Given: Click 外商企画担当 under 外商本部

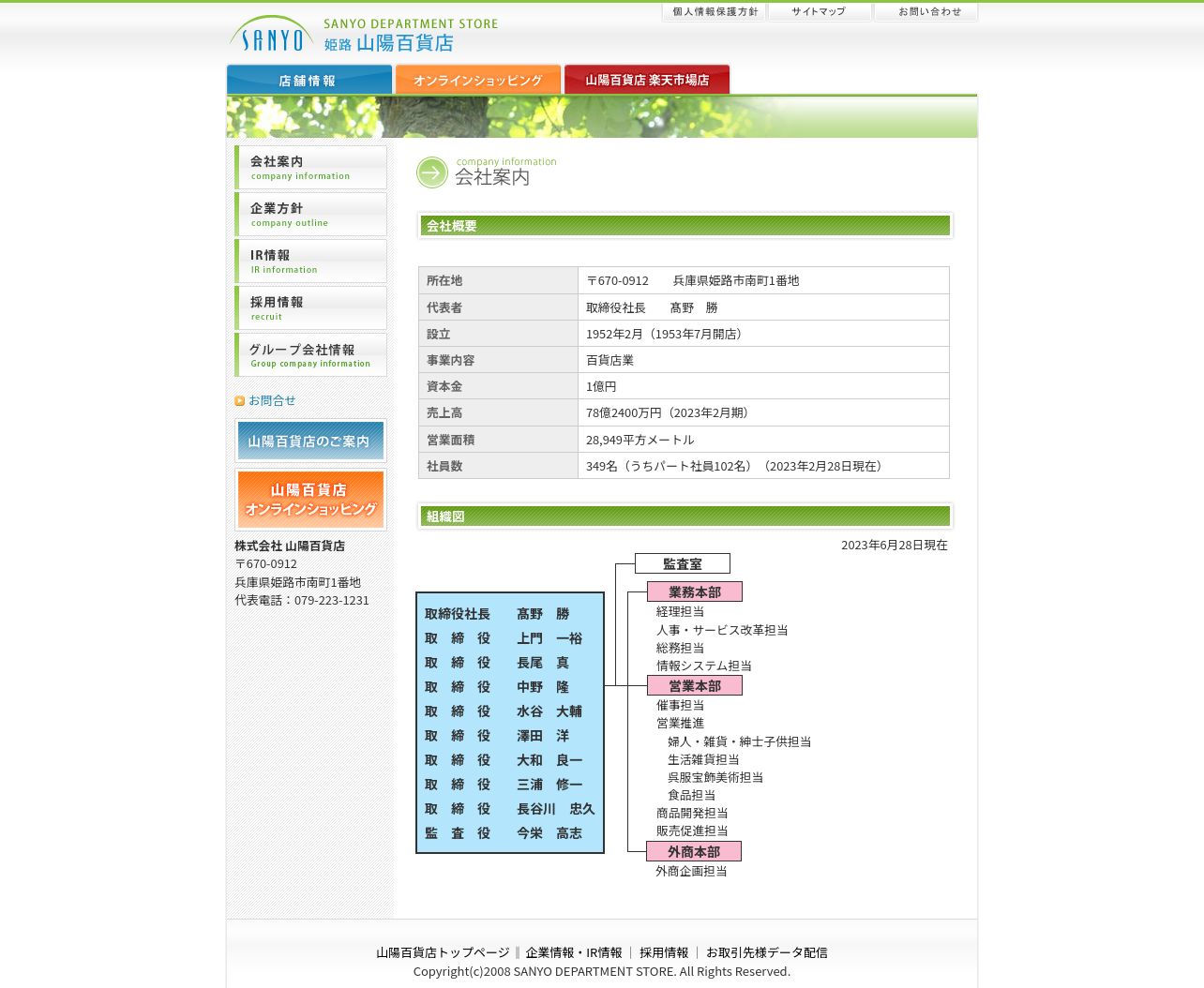Looking at the screenshot, I should 691,871.
